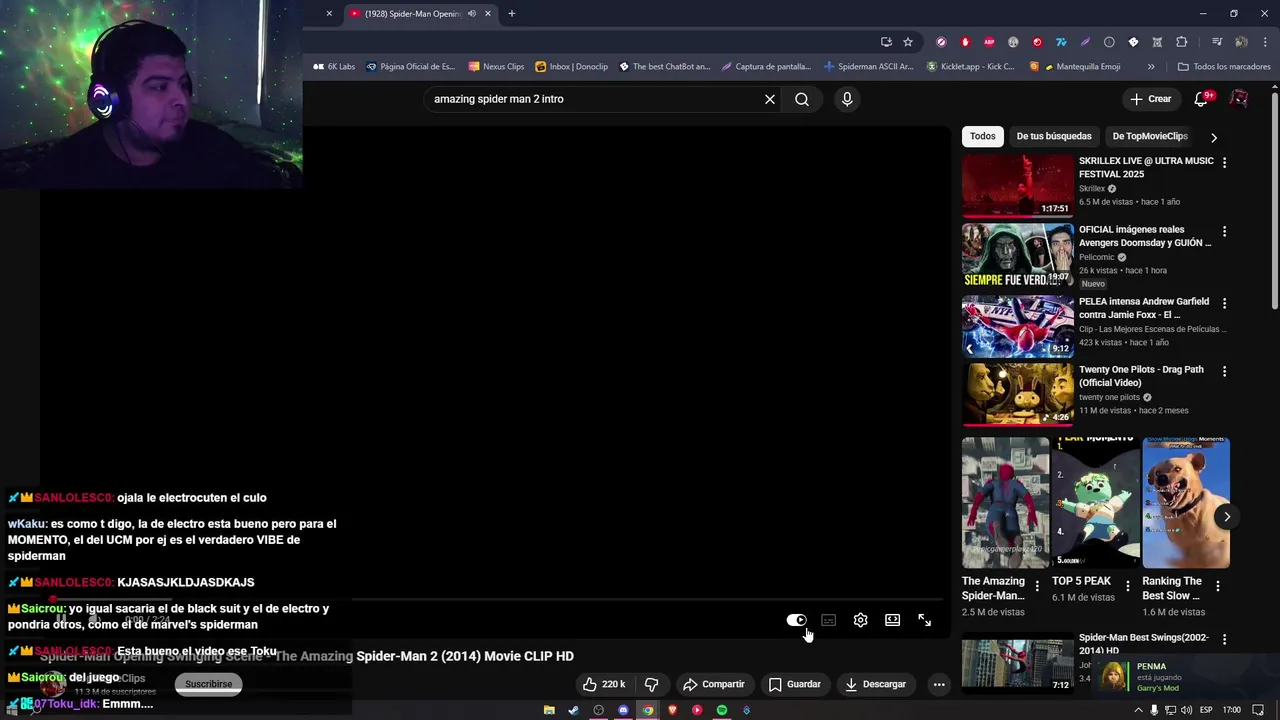The image size is (1280, 720).
Task: Open options for Spider-Man Best Swings video
Action: click(x=1224, y=639)
